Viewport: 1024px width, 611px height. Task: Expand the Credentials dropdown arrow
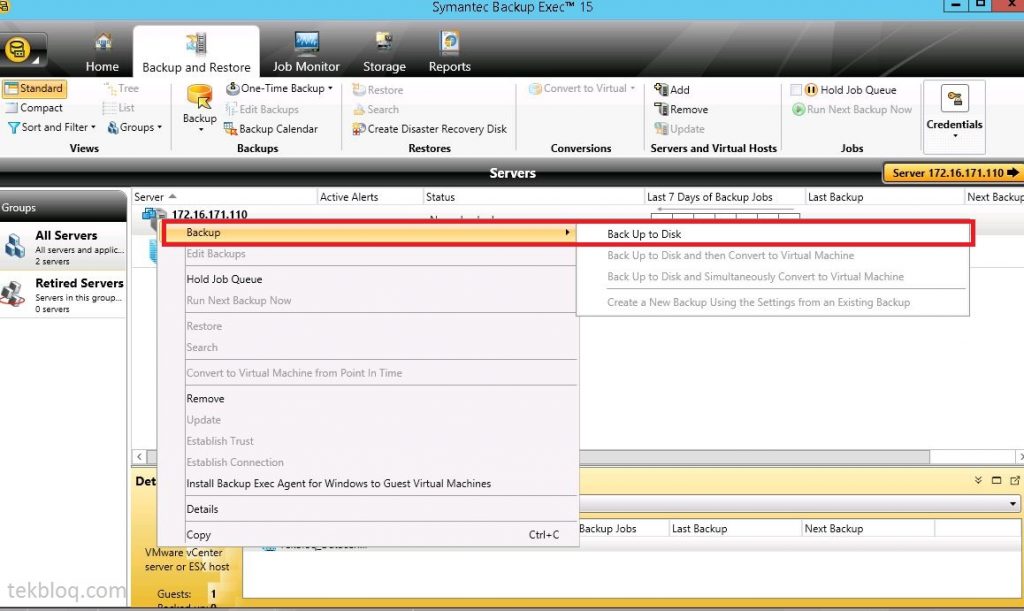coord(955,136)
